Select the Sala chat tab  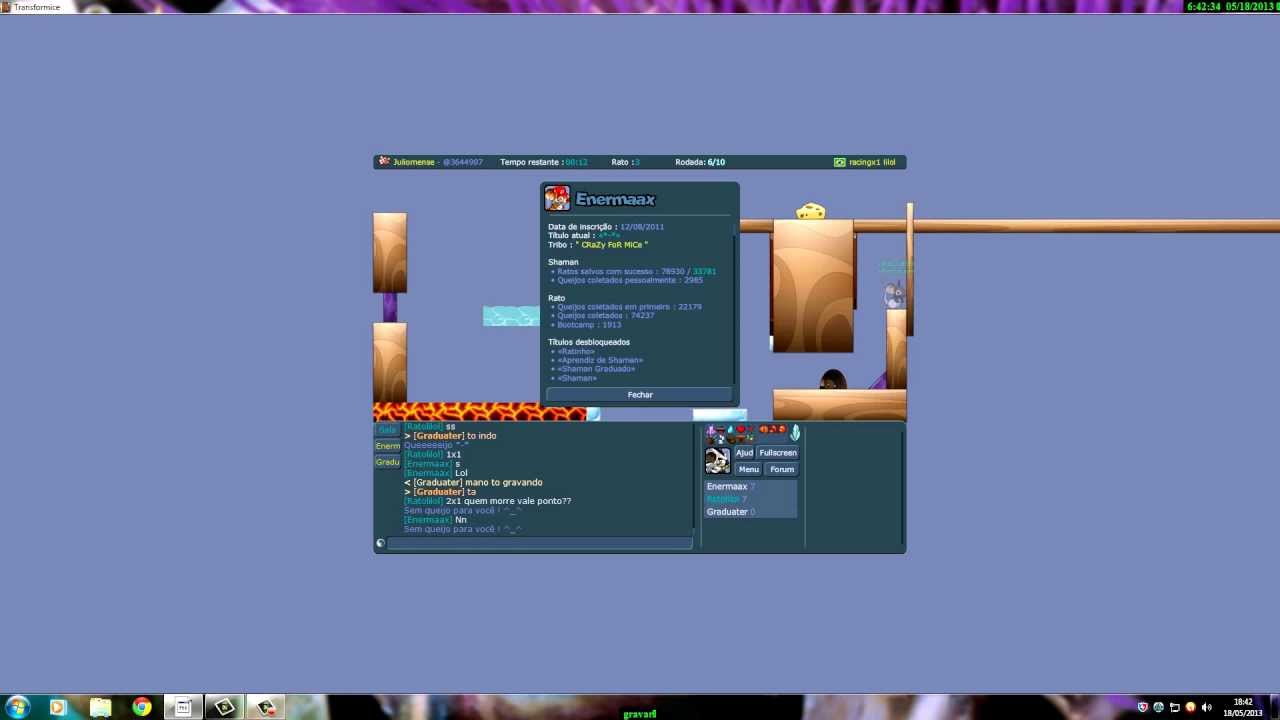387,430
